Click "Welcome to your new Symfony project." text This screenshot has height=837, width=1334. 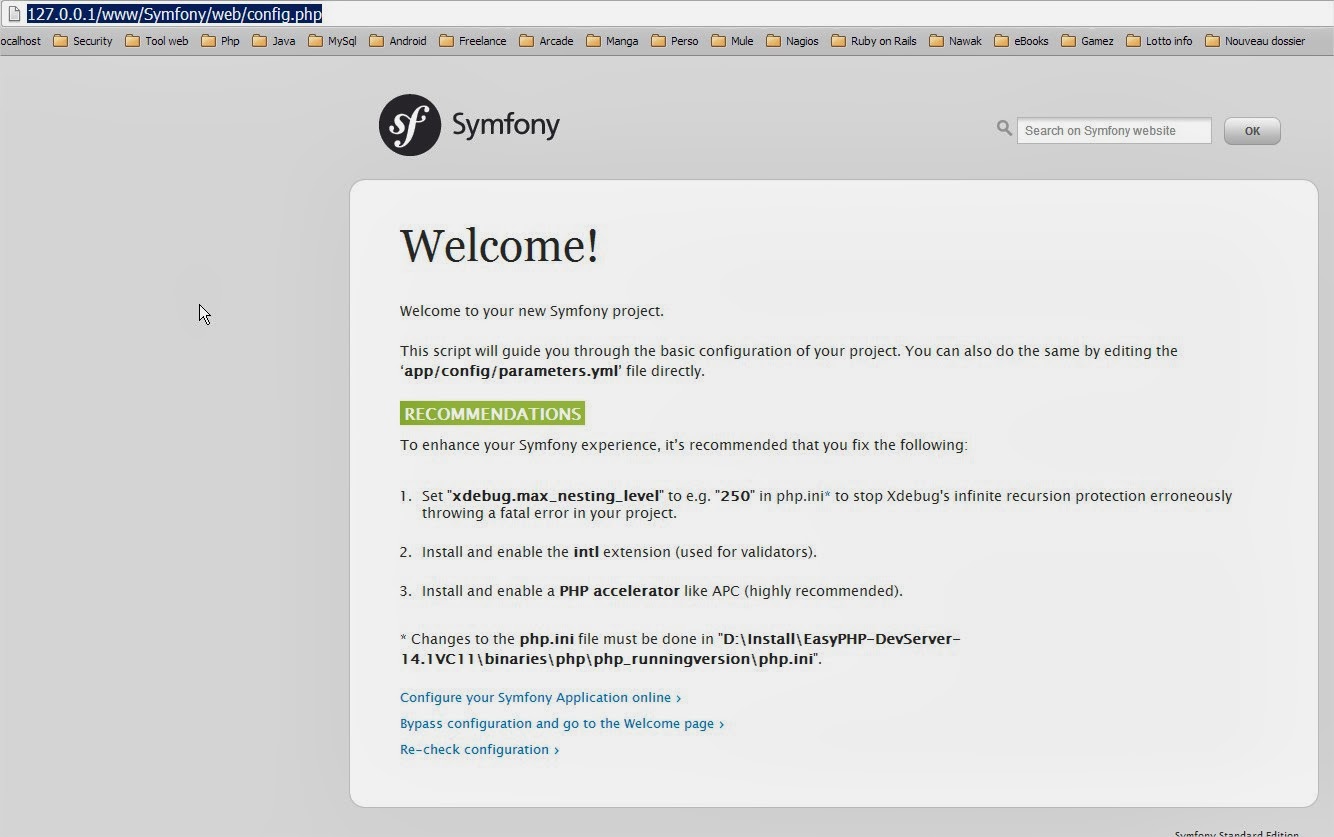(x=532, y=311)
